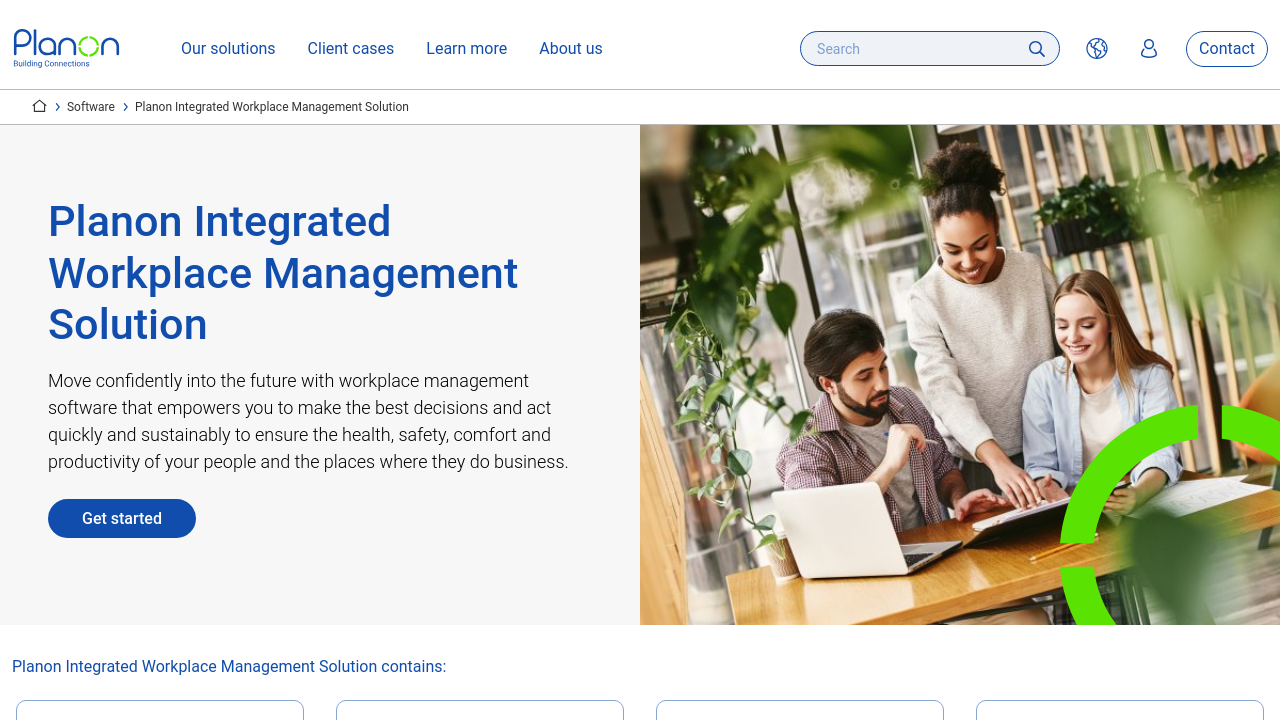Click the Planon logo

pyautogui.click(x=66, y=48)
